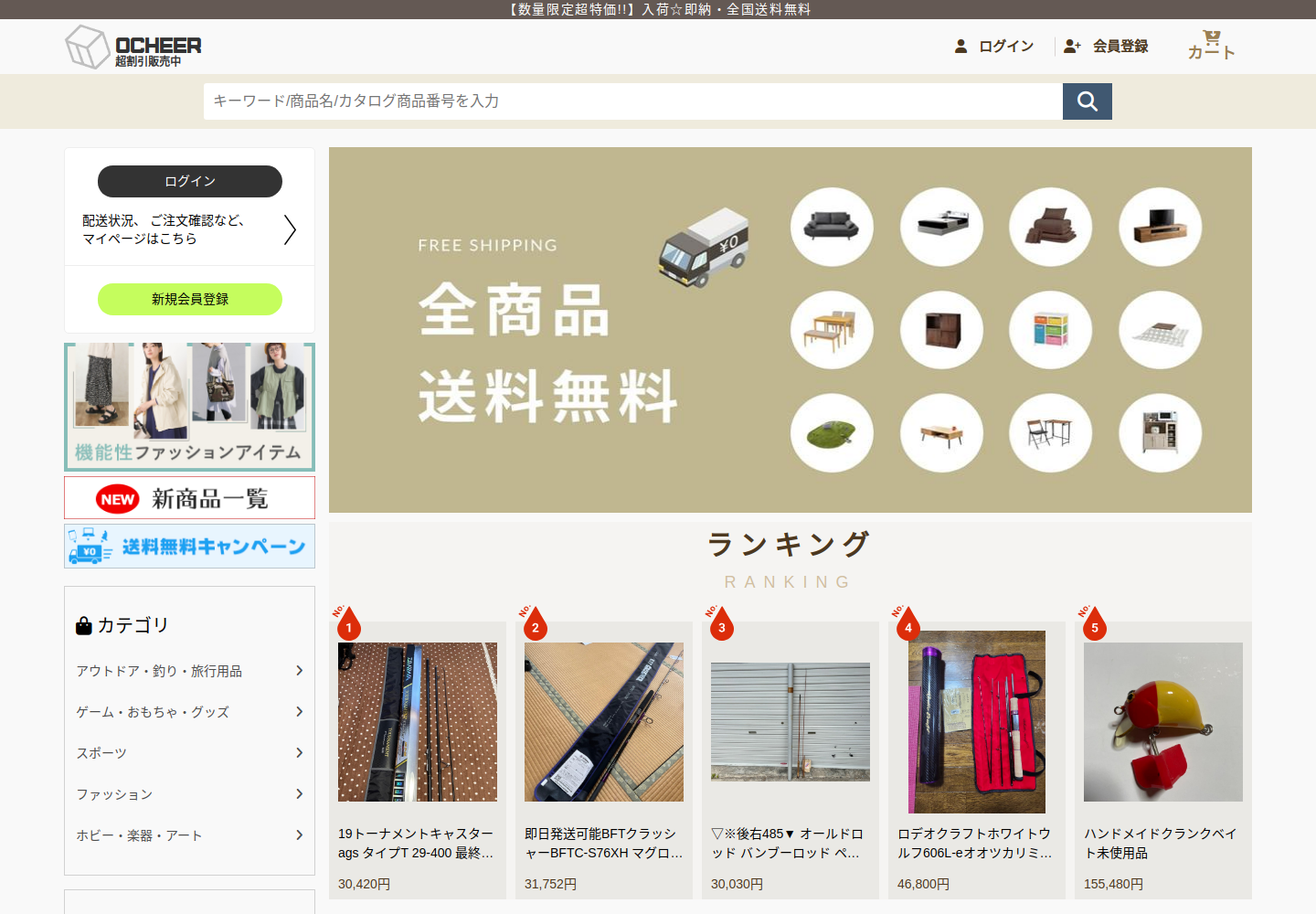Viewport: 1316px width, 914px height.
Task: Select the brown cube shelf circle icon
Action: pyautogui.click(x=941, y=330)
